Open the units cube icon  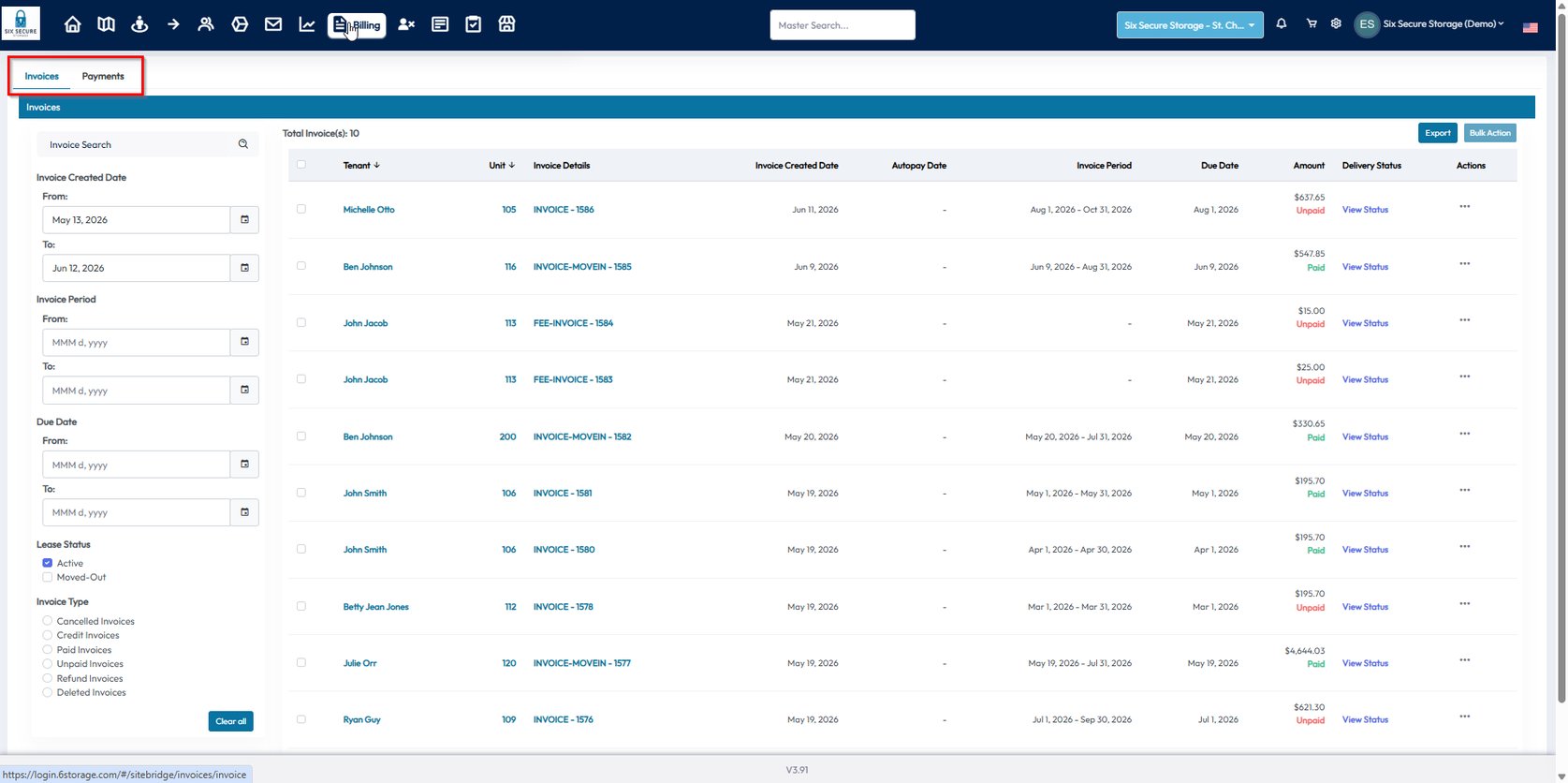pos(240,24)
